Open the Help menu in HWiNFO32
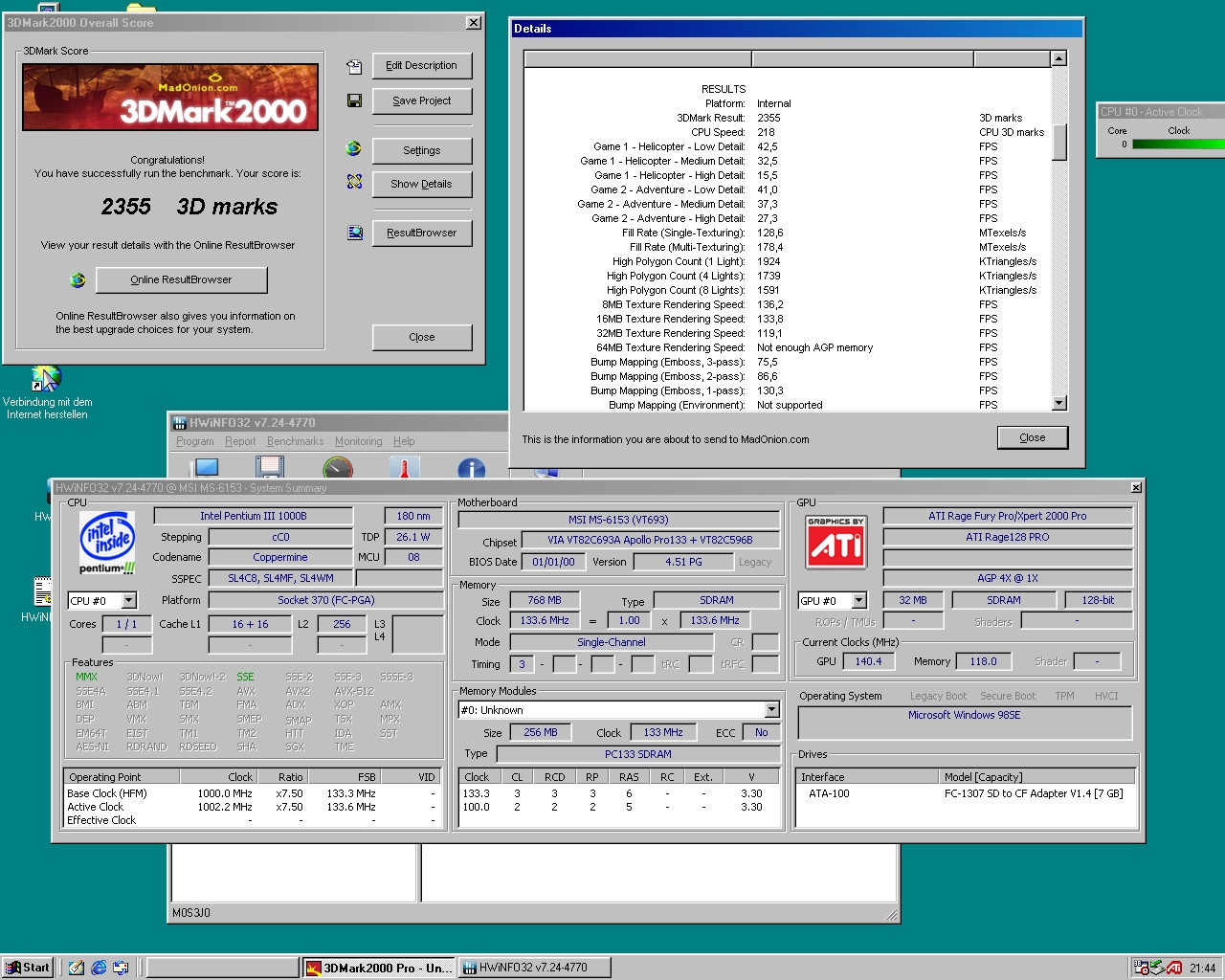The width and height of the screenshot is (1225, 980). (404, 441)
